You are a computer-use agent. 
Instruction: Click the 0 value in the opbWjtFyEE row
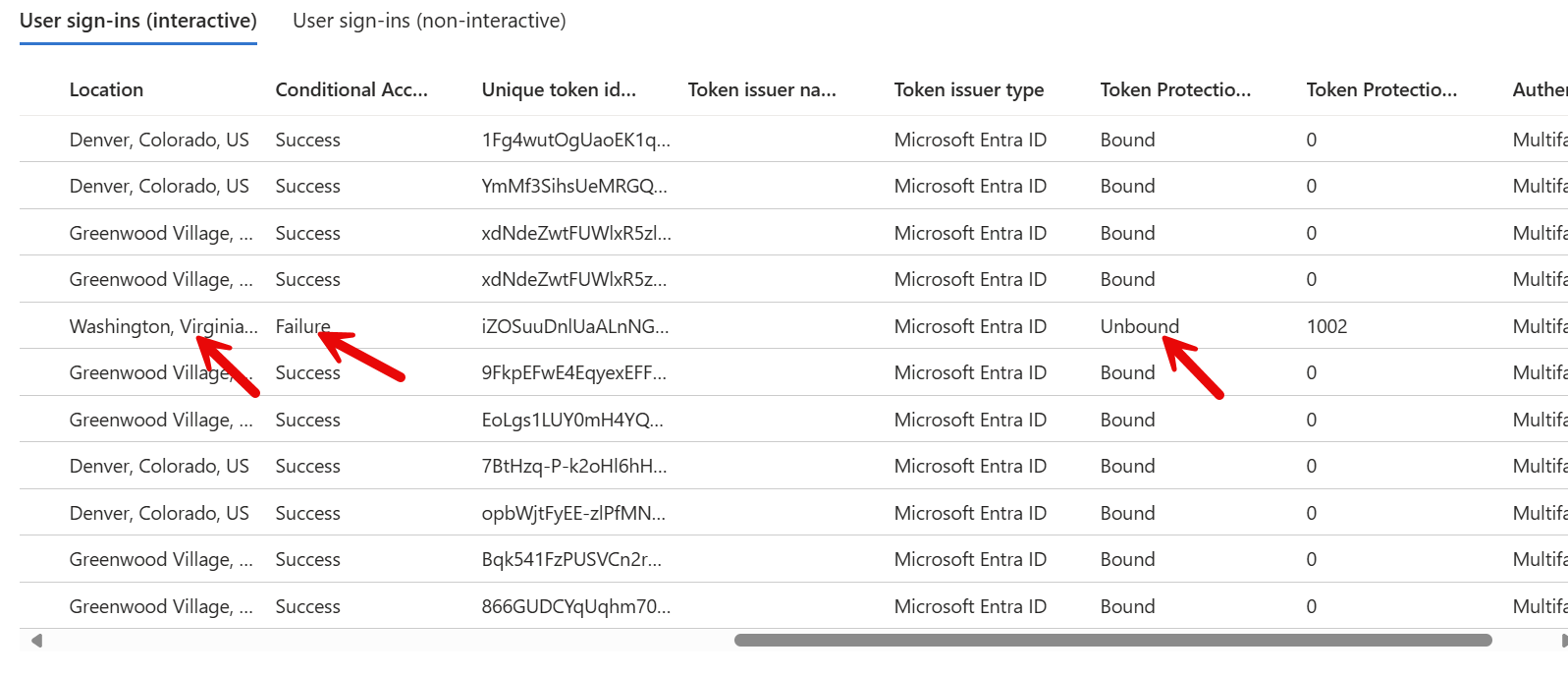point(1312,513)
